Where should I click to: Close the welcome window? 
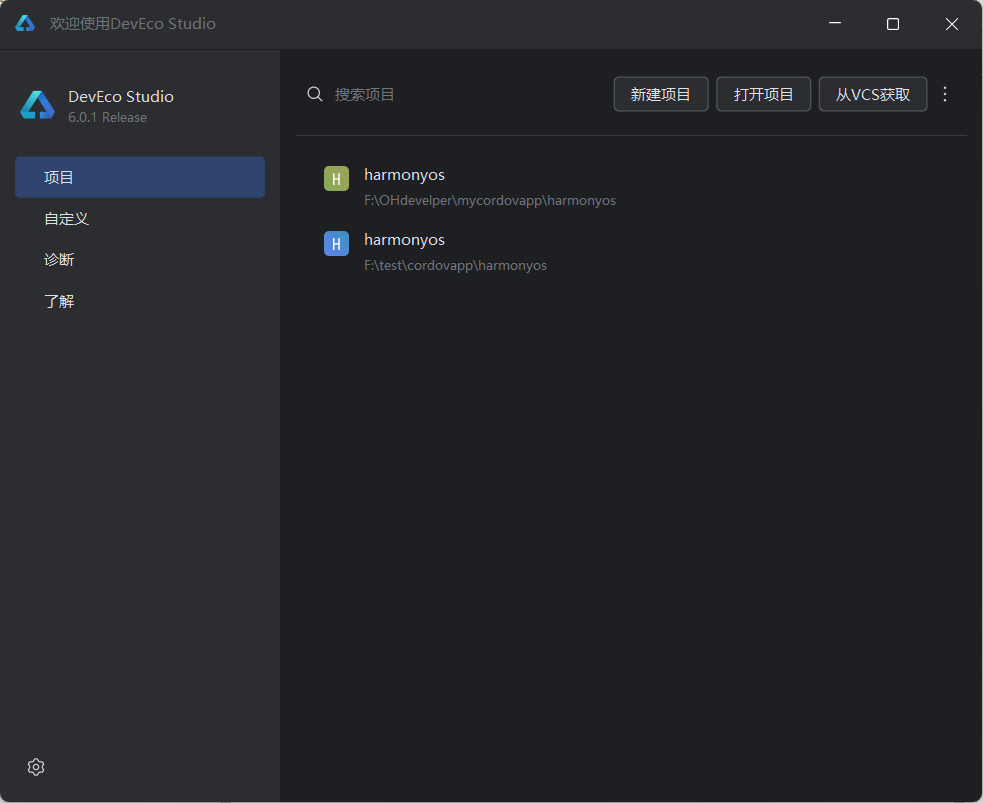tap(952, 24)
